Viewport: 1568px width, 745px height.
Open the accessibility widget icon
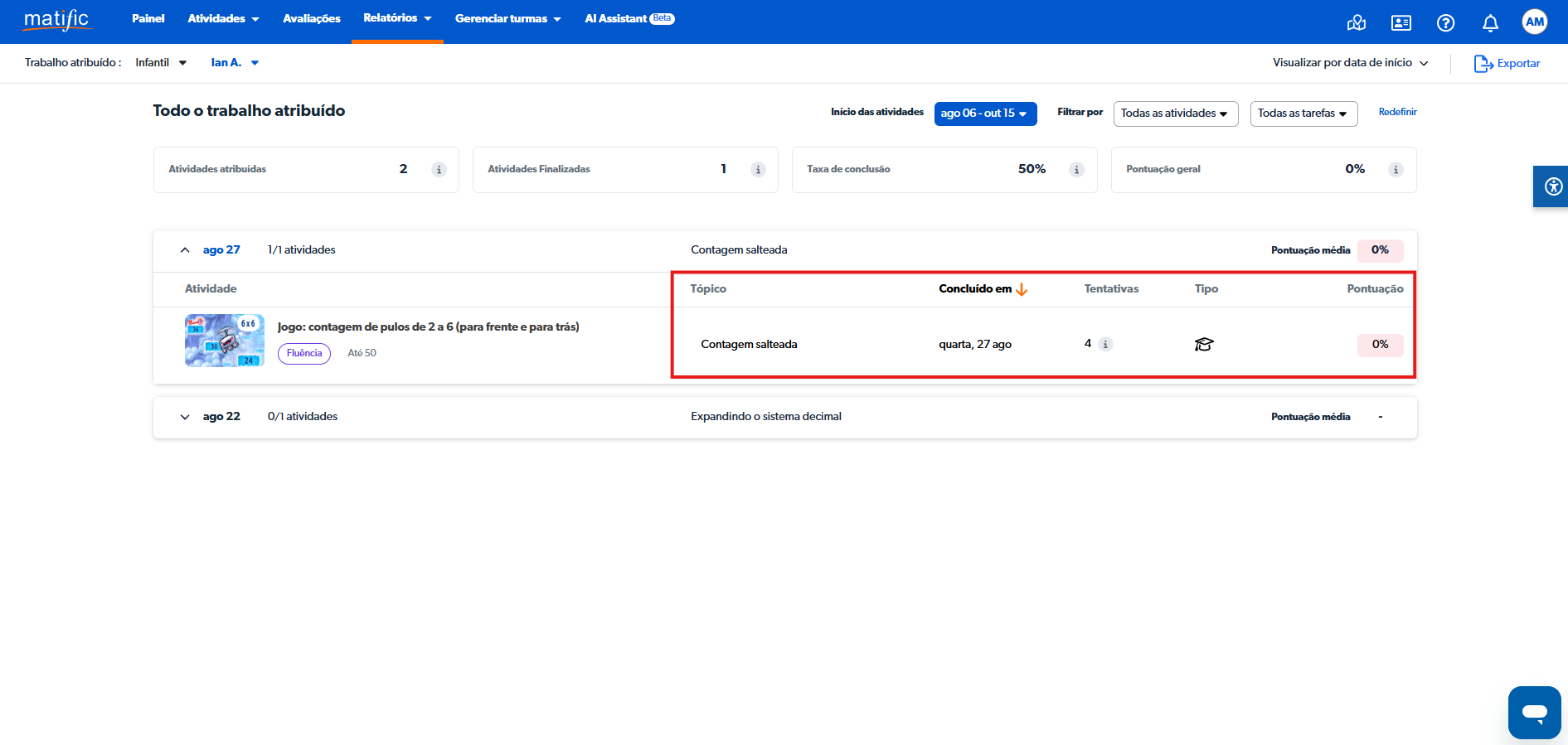click(x=1552, y=186)
